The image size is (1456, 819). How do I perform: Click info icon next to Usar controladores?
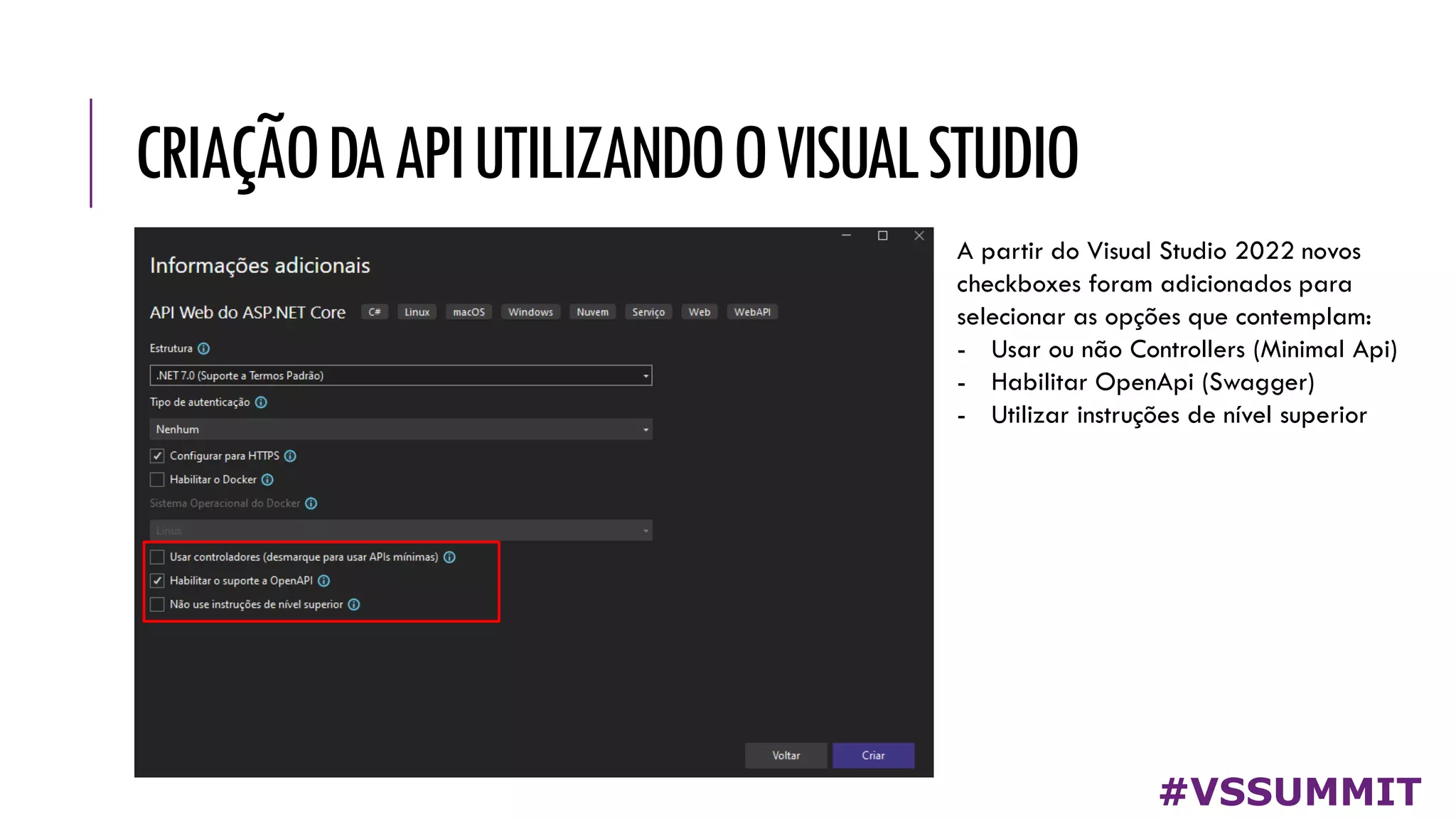[x=449, y=557]
